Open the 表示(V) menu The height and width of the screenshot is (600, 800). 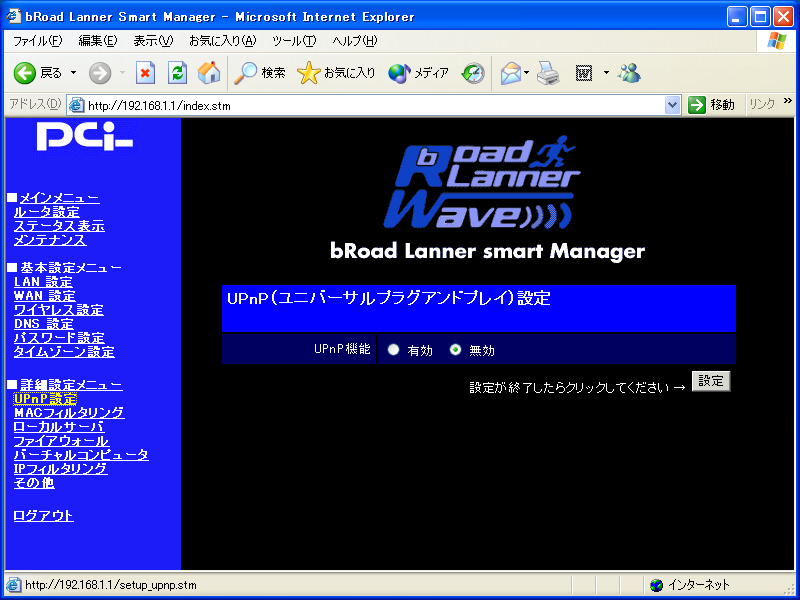click(153, 41)
